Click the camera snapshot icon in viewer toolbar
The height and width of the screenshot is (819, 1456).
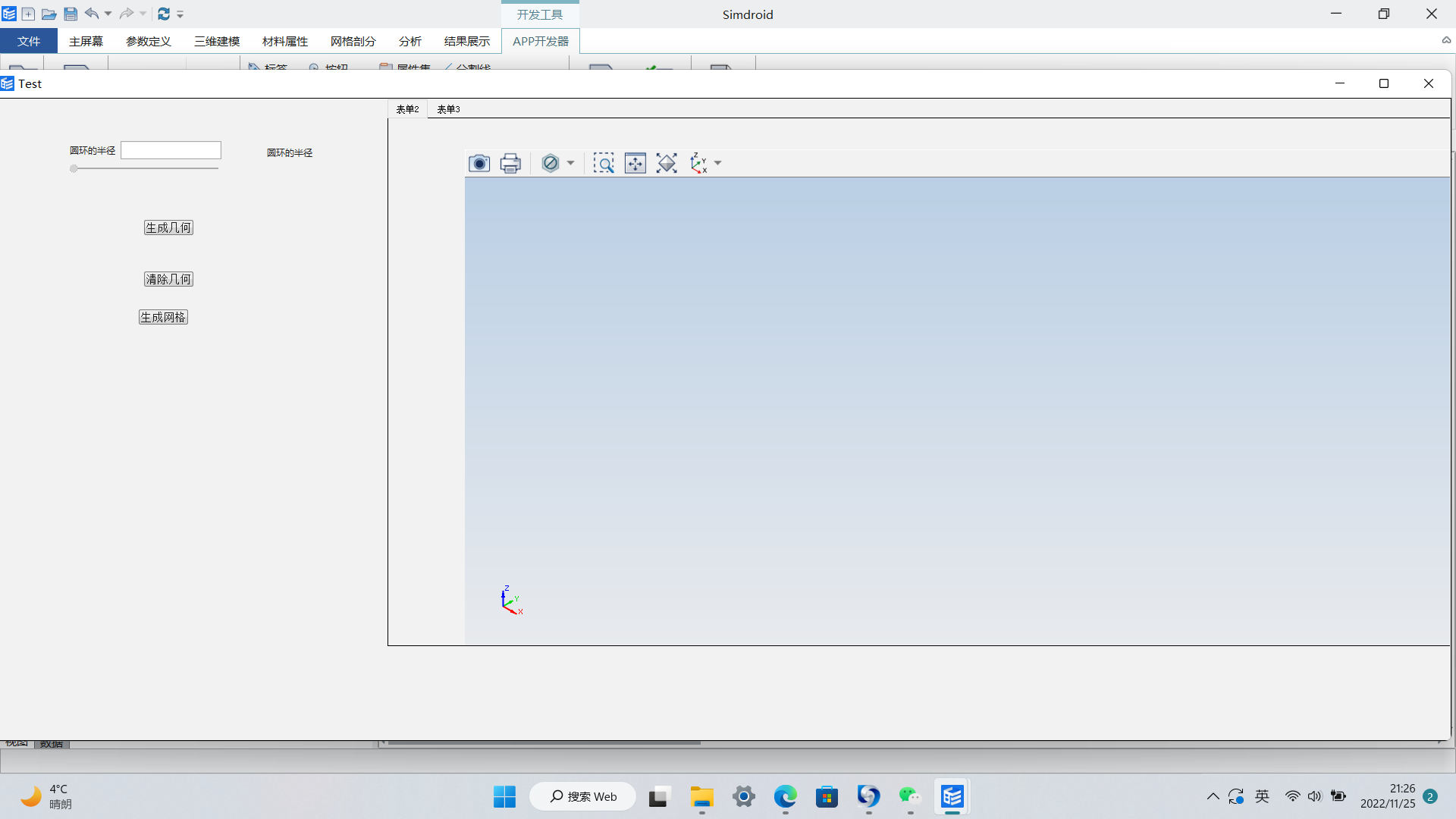(x=479, y=163)
